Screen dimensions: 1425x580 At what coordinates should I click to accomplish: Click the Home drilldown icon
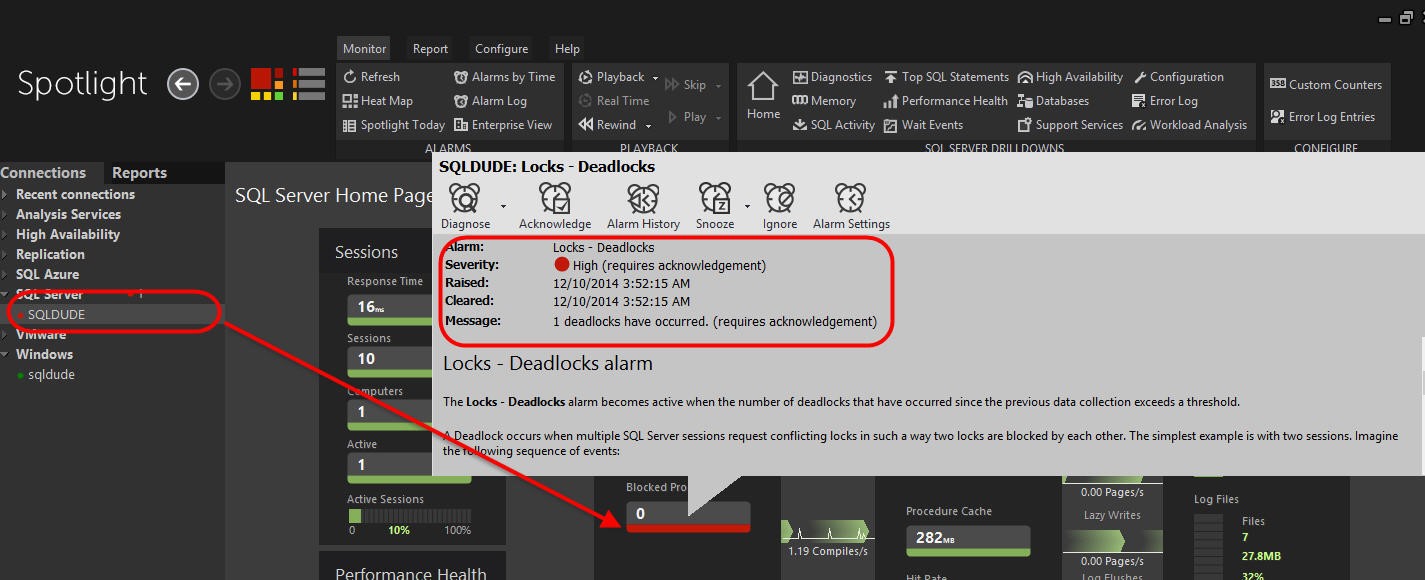click(x=763, y=96)
